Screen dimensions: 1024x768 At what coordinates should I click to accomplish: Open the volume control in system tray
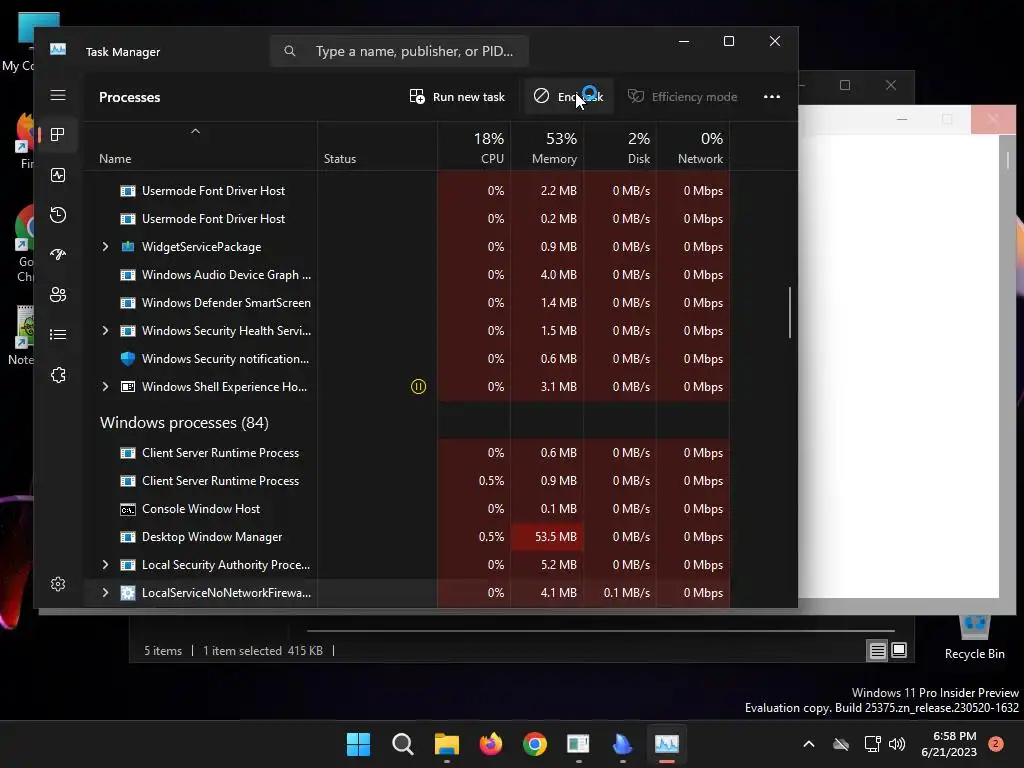click(897, 744)
